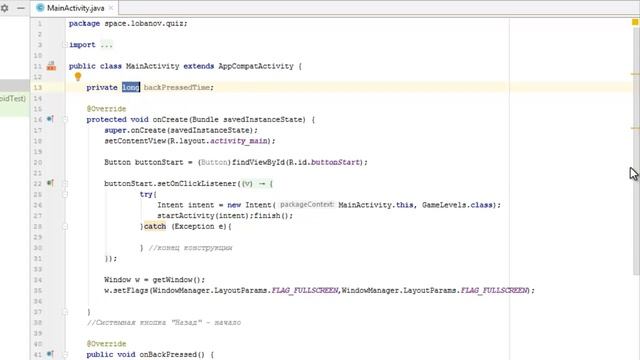640x360 pixels.
Task: Jump to the lower yellow warning stripe mark
Action: click(x=635, y=128)
